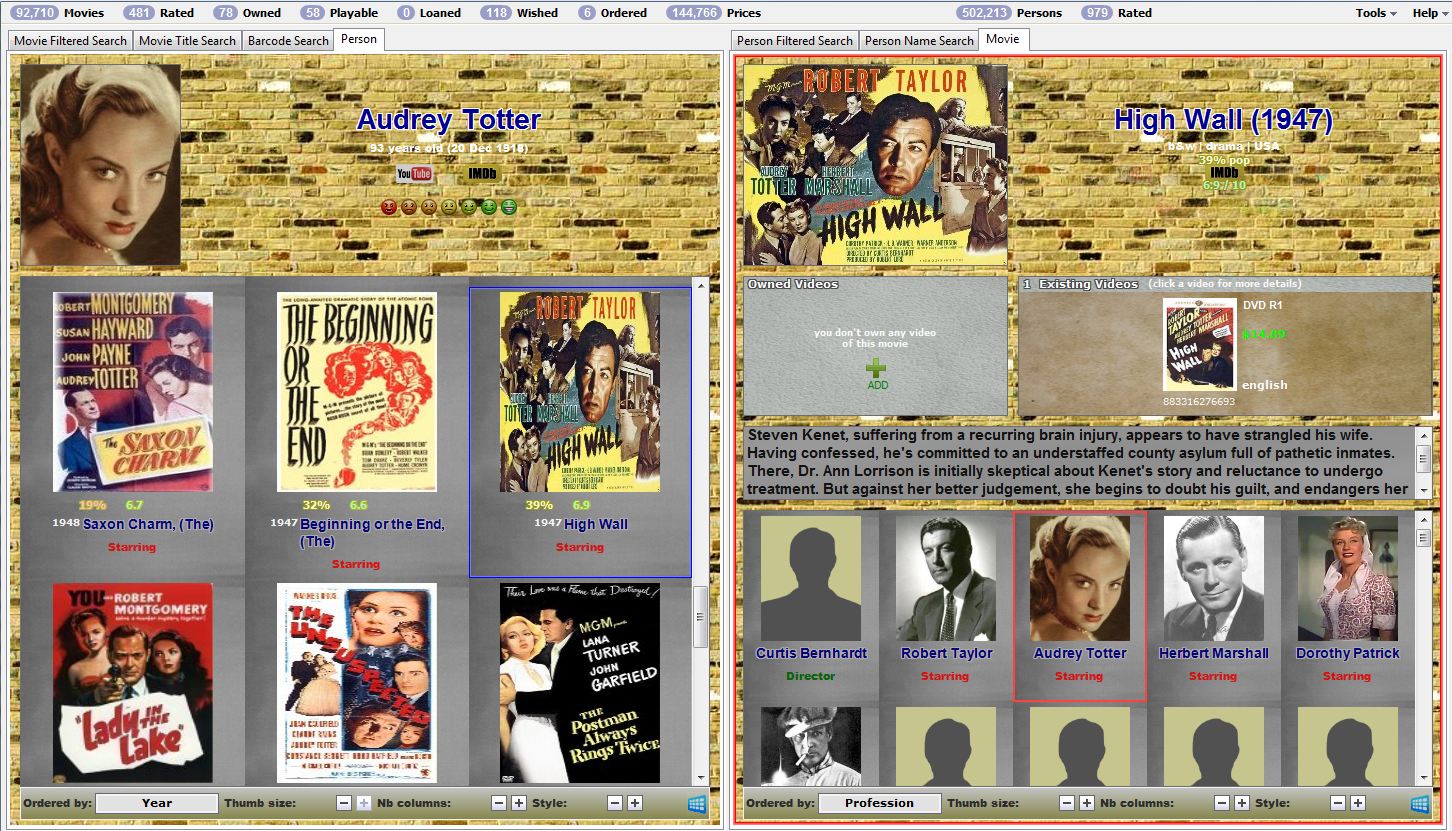Open the Robert Taylor cast link
Image resolution: width=1452 pixels, height=831 pixels.
coord(946,653)
